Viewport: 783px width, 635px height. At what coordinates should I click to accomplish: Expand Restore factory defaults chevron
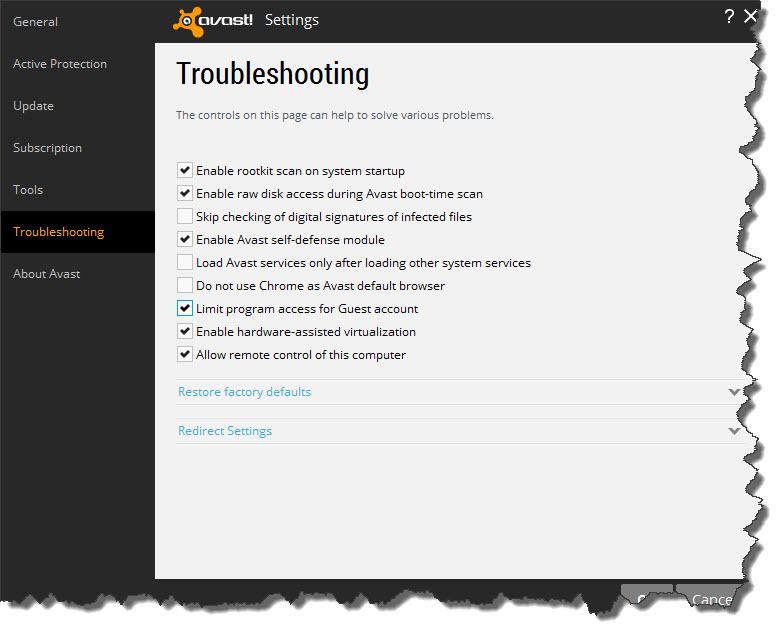734,392
